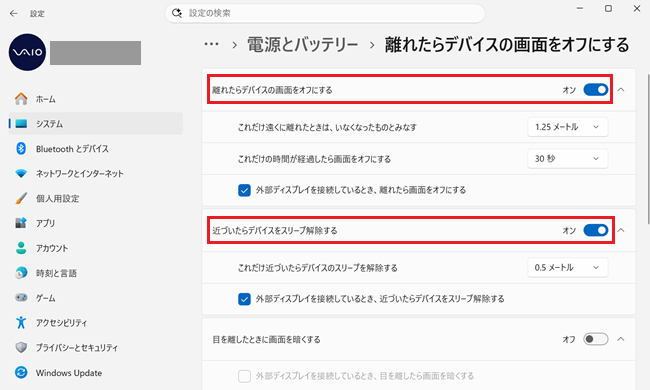Open Windows Update page
Viewport: 650px width, 390px height.
pyautogui.click(x=96, y=372)
